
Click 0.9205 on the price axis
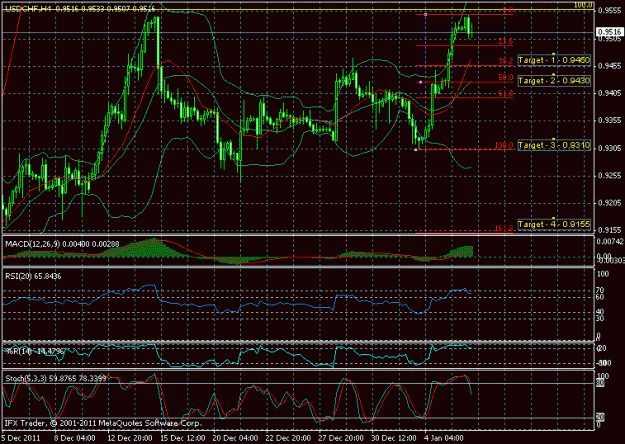pos(610,203)
